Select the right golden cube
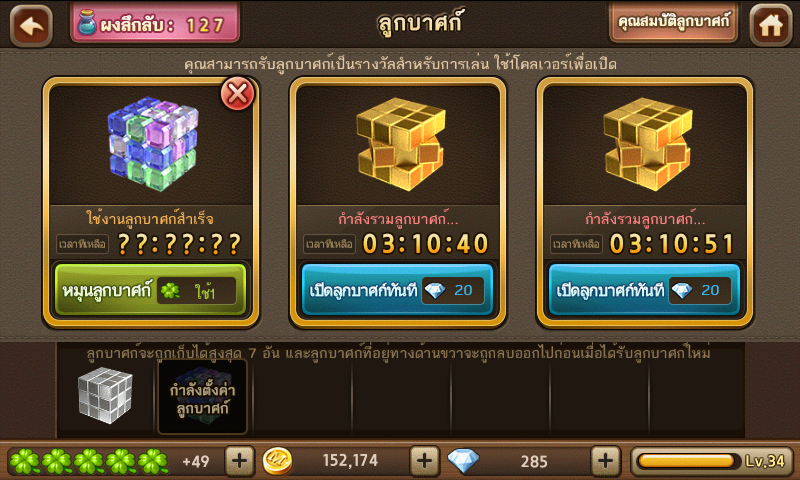800x480 pixels. (x=646, y=144)
